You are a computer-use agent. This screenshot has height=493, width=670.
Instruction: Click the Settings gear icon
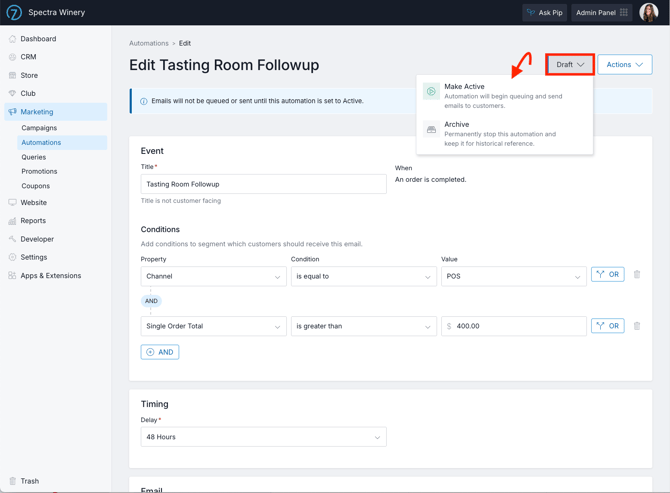[x=12, y=257]
